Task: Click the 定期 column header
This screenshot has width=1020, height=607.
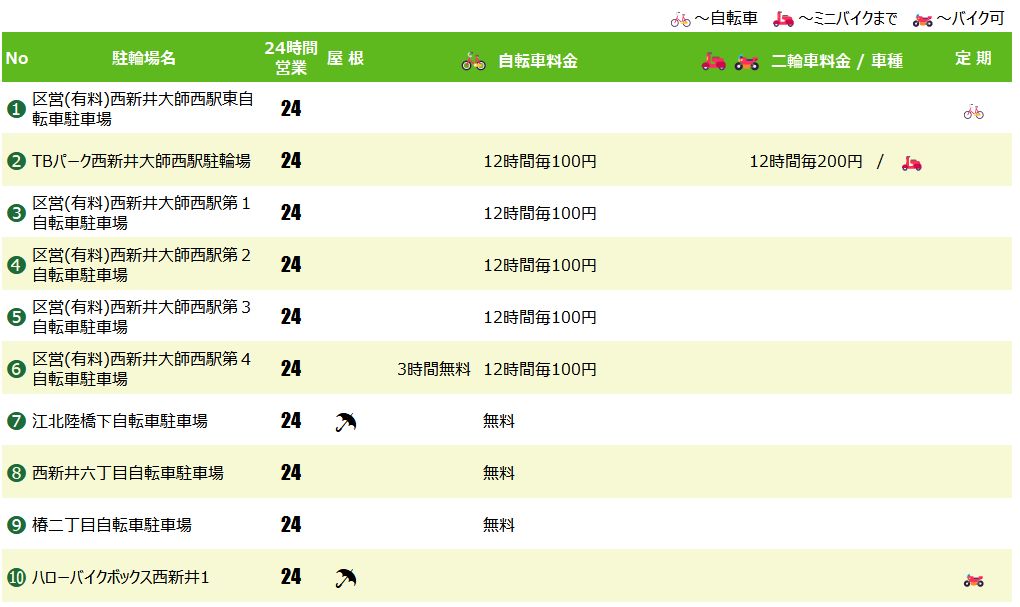Action: (x=972, y=58)
